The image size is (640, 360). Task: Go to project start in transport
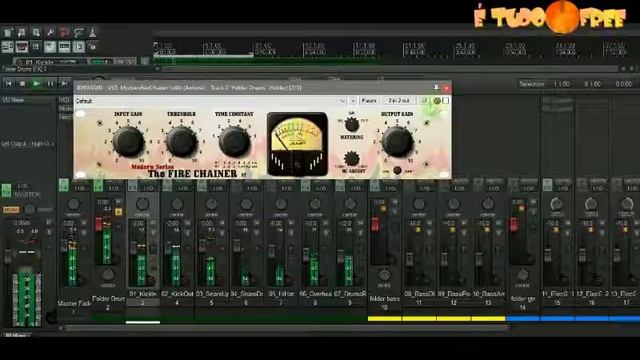pyautogui.click(x=9, y=84)
